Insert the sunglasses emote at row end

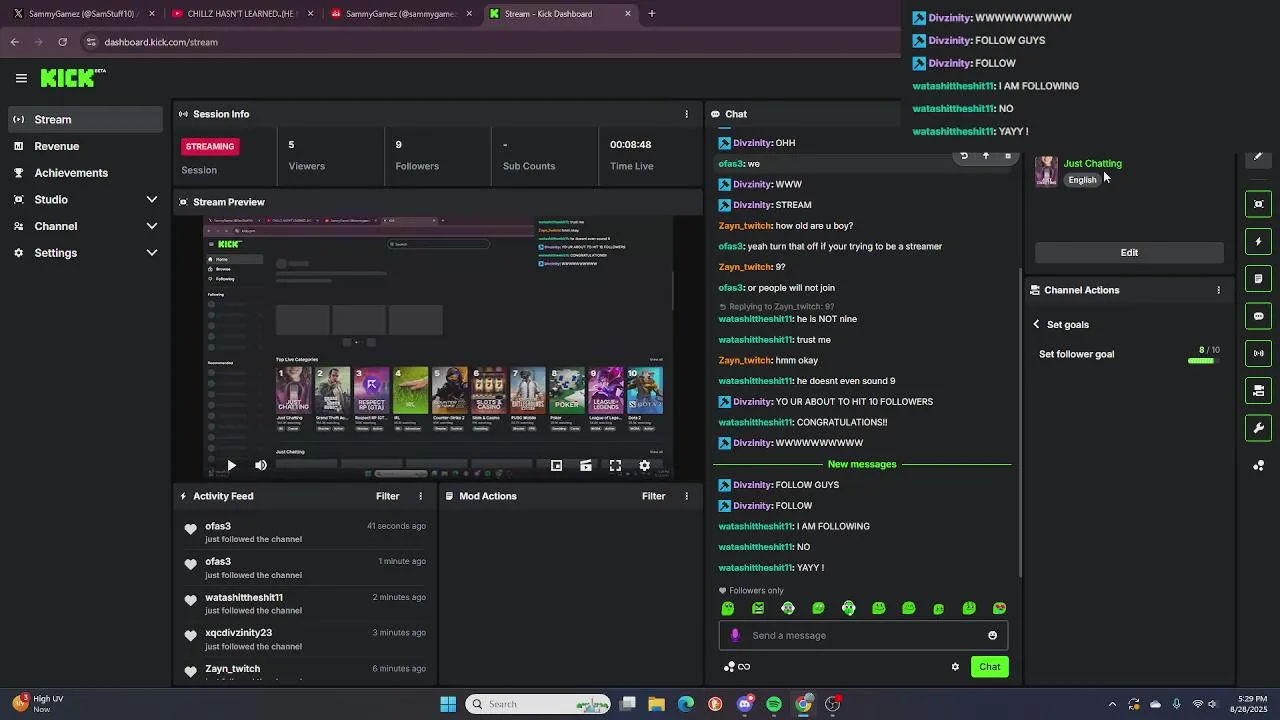pyautogui.click(x=999, y=608)
